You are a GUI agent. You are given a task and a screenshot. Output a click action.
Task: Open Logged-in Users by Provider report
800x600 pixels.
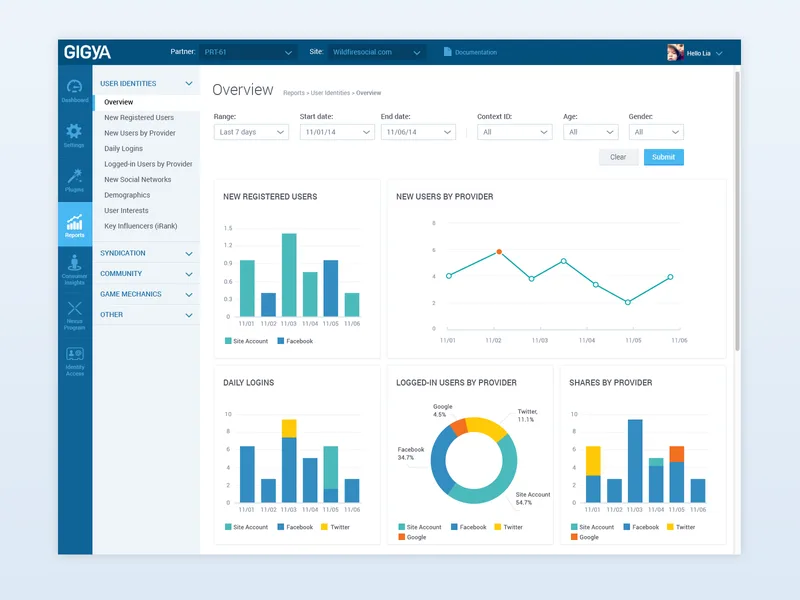click(x=148, y=164)
